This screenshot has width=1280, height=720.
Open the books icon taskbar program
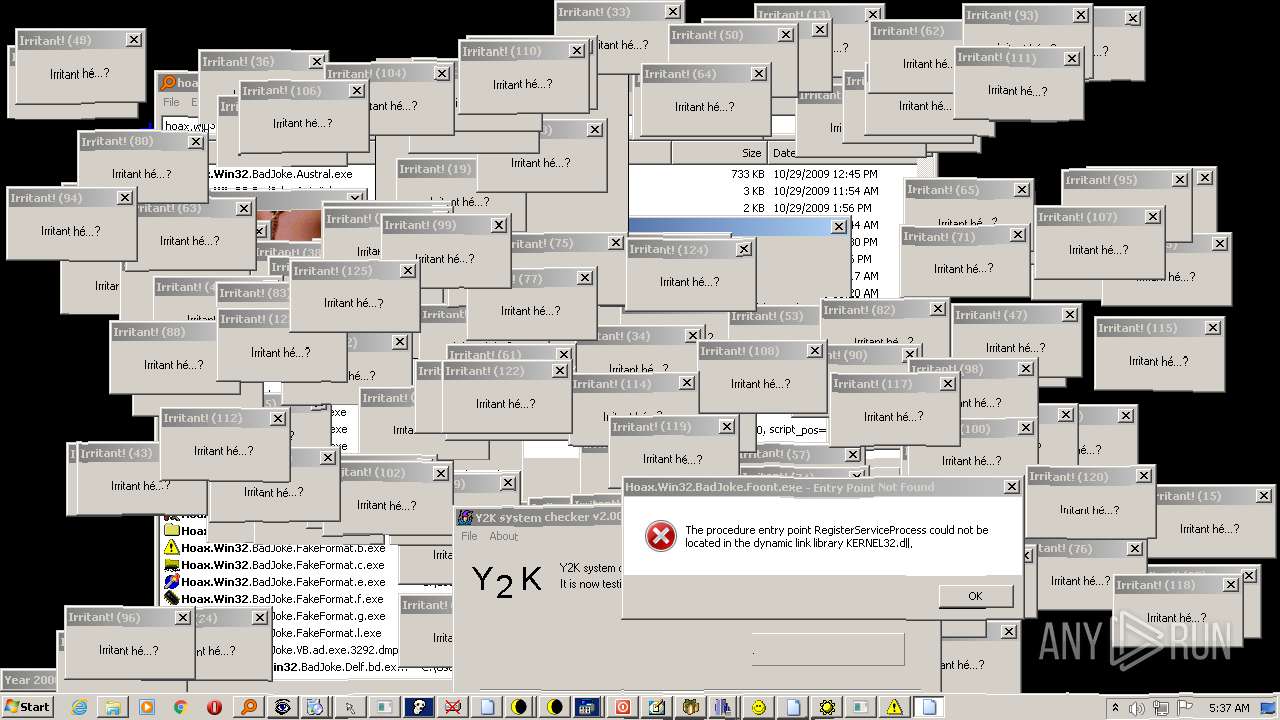pos(724,707)
